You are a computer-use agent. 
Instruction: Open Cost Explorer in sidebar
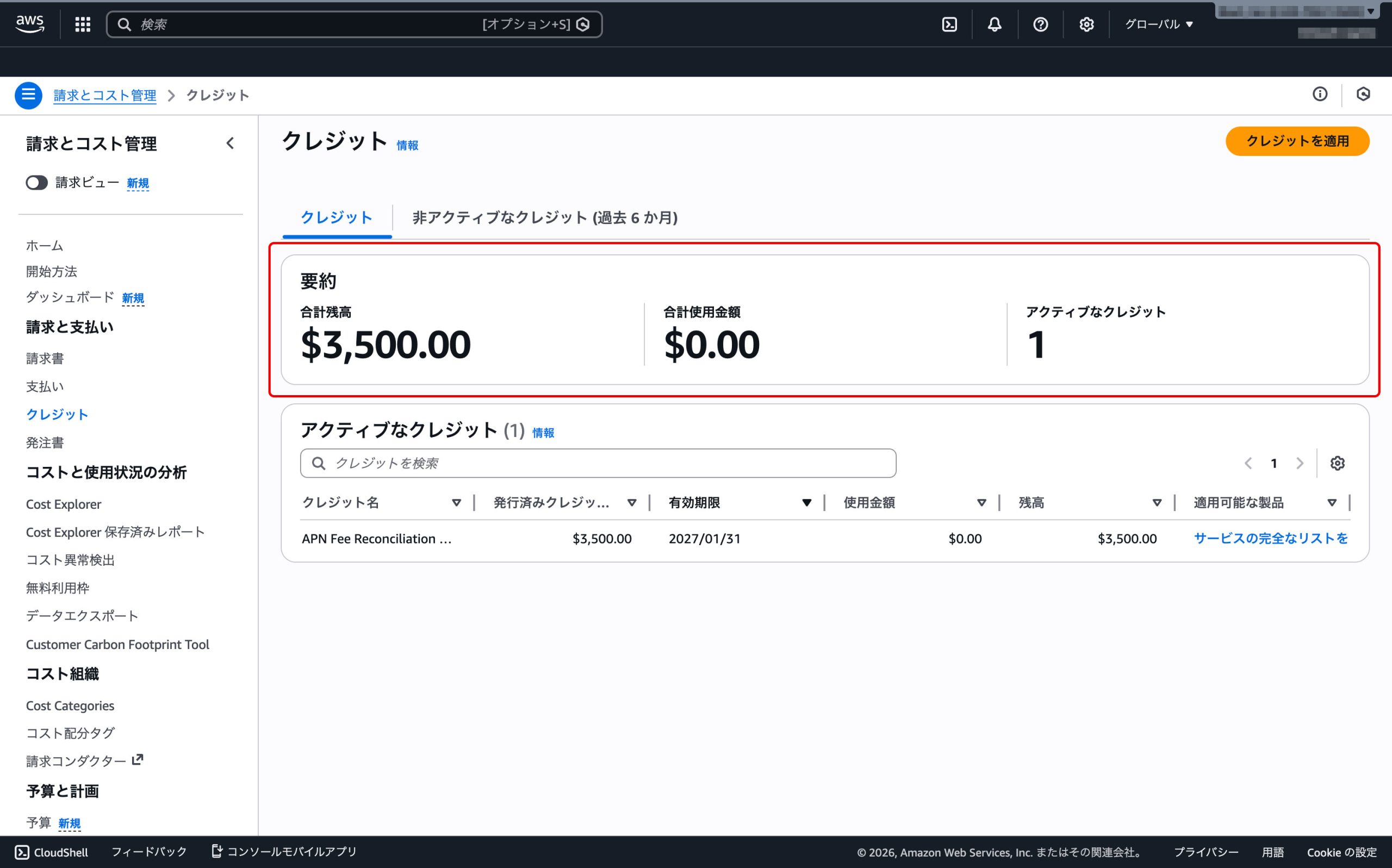[x=63, y=504]
